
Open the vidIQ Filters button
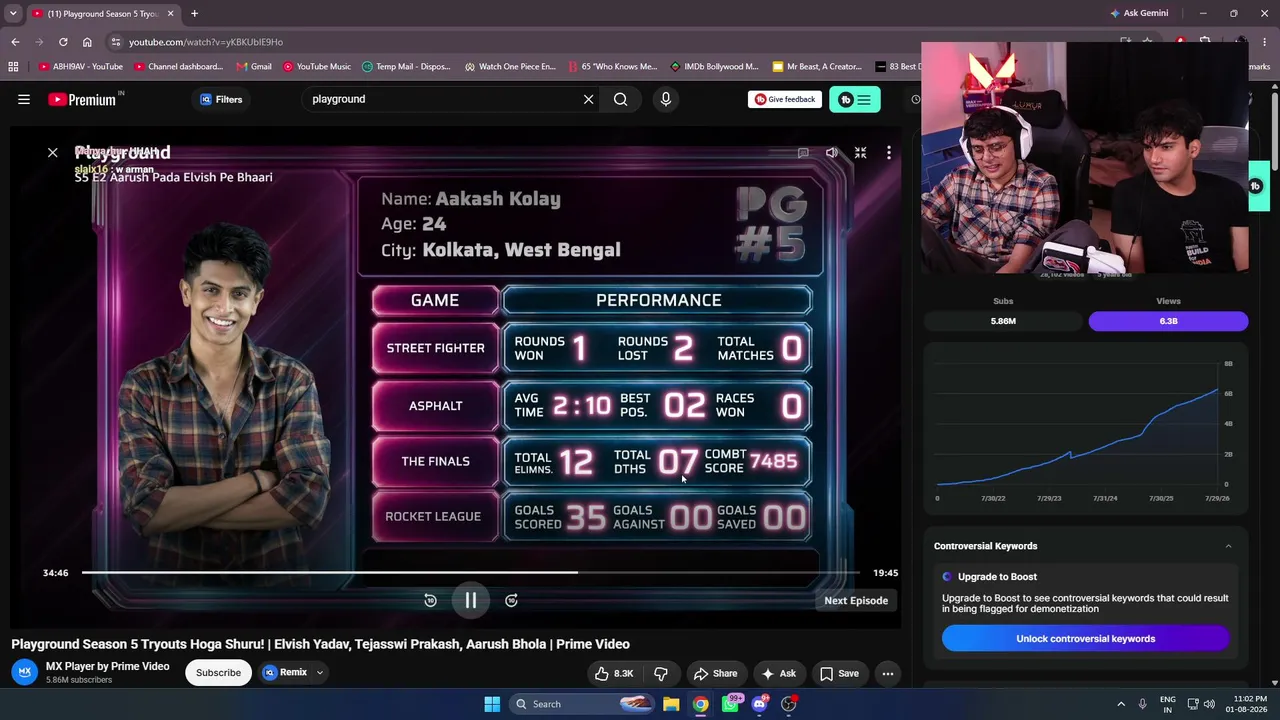click(221, 99)
